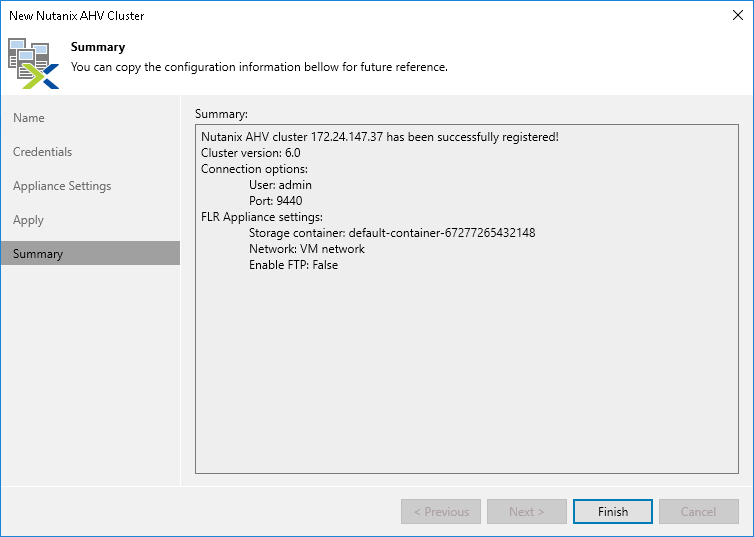Click the window title 'New Nutanix AHV Cluster'

coord(77,16)
